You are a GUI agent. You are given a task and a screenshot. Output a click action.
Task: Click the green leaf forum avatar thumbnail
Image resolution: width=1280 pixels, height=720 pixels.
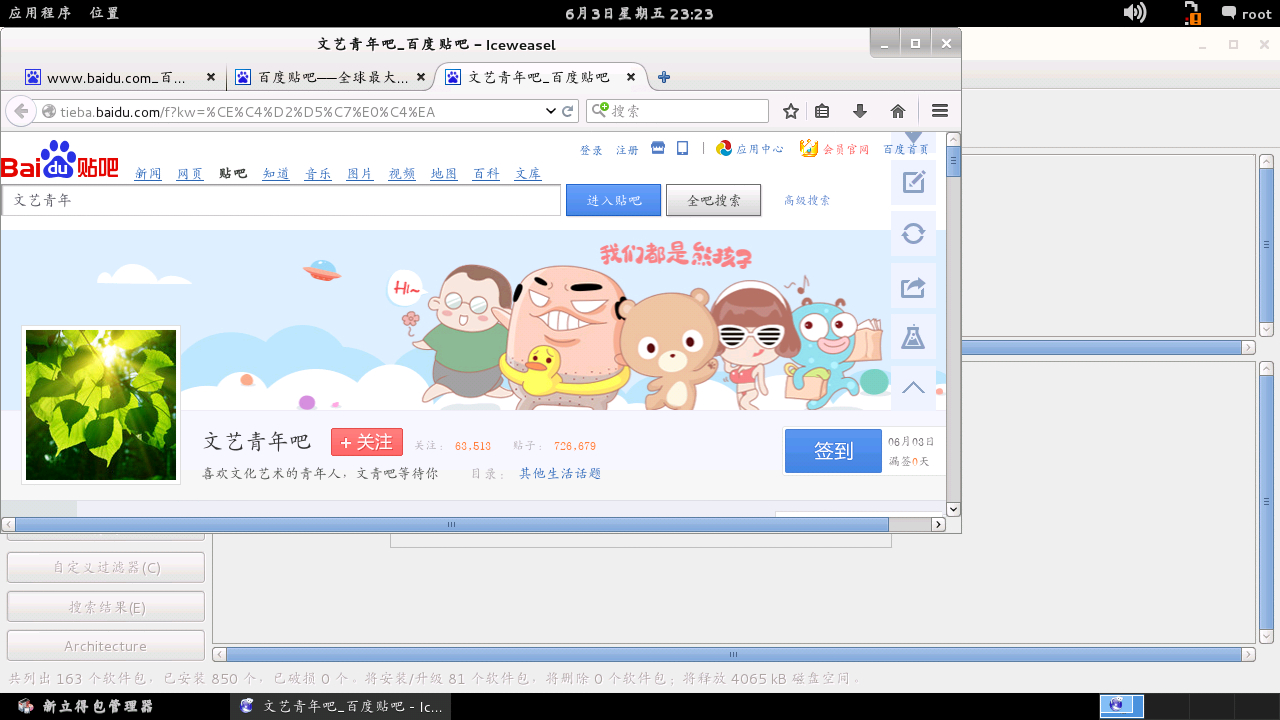pyautogui.click(x=101, y=405)
